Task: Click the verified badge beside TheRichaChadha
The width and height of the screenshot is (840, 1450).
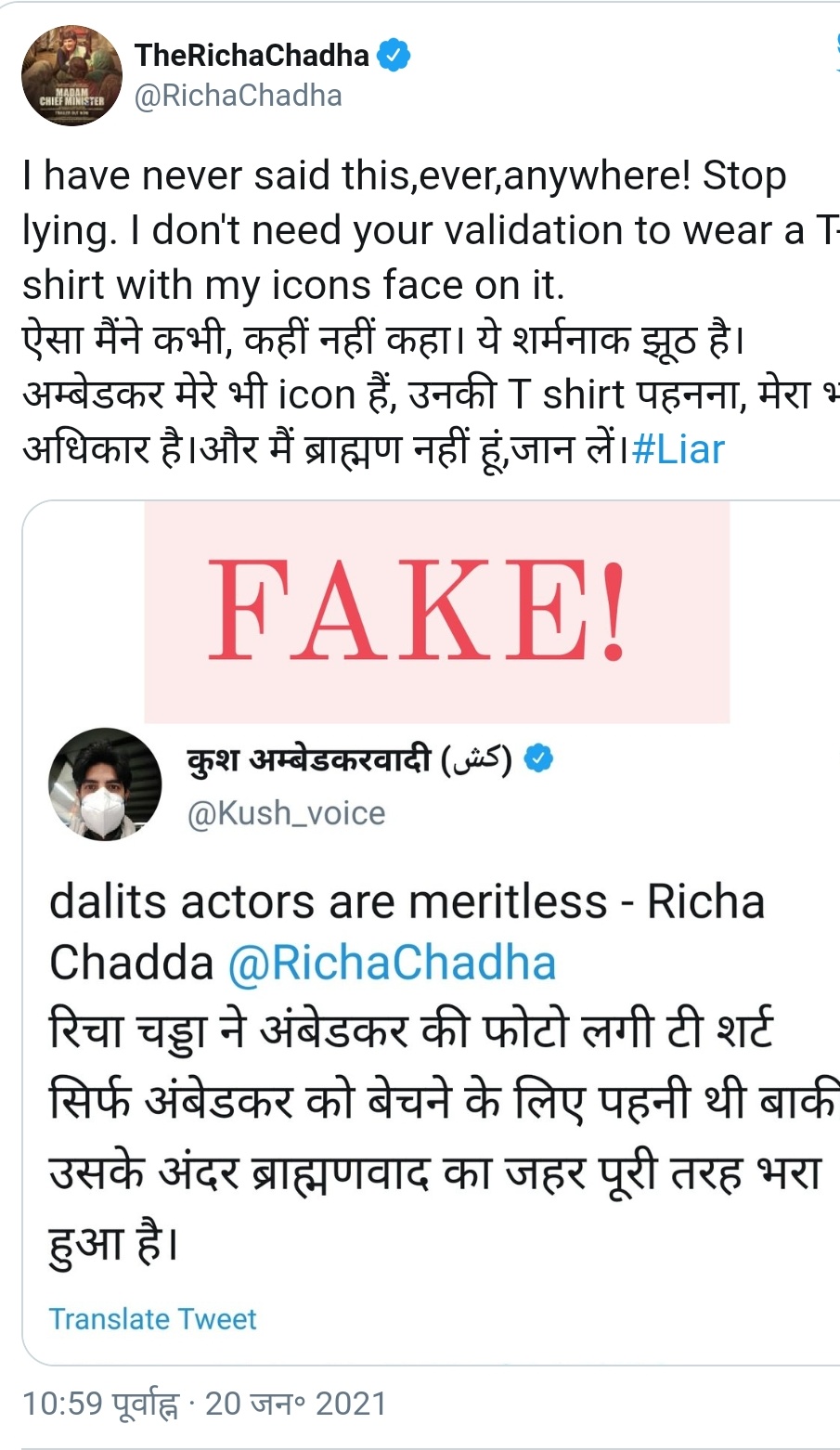Action: pyautogui.click(x=394, y=55)
